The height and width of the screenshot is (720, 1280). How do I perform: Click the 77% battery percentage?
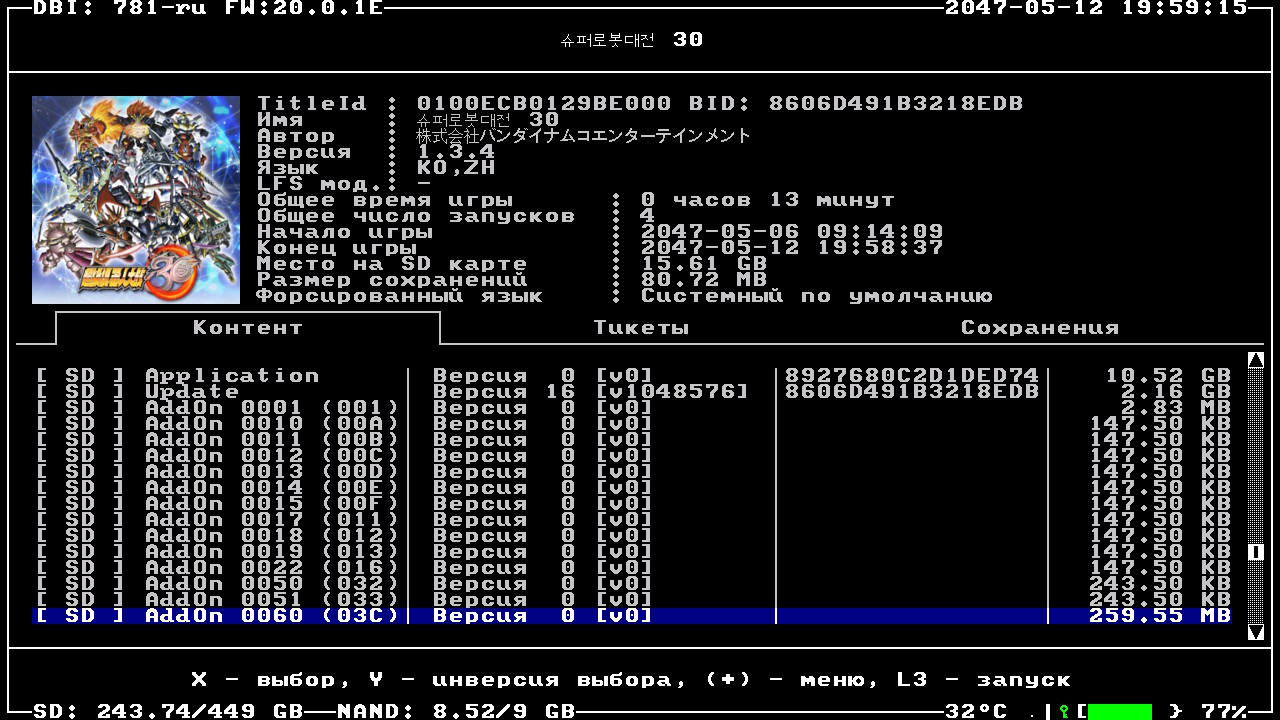(x=1224, y=711)
